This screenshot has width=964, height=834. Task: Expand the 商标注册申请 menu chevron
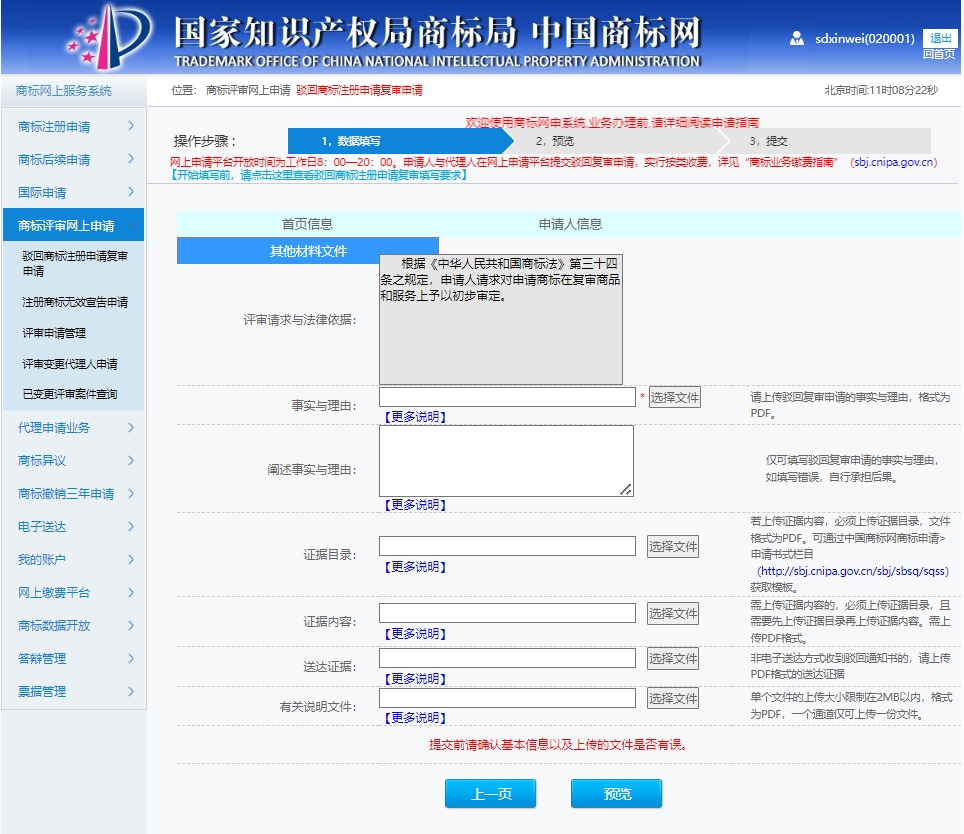(131, 126)
